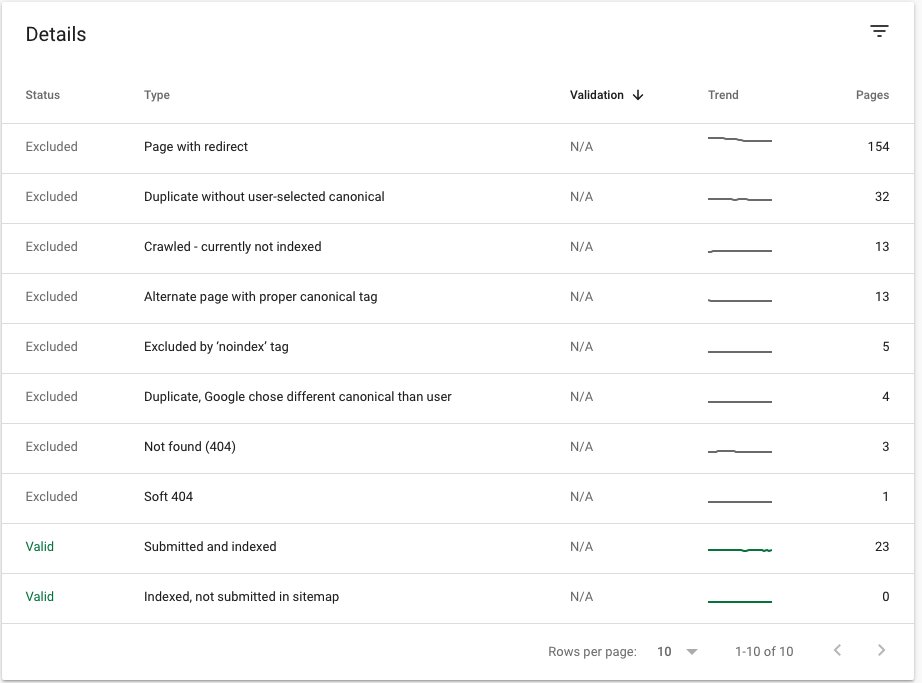922x683 pixels.
Task: Open 'Indexed, not submitted in sitemap' row
Action: 457,598
